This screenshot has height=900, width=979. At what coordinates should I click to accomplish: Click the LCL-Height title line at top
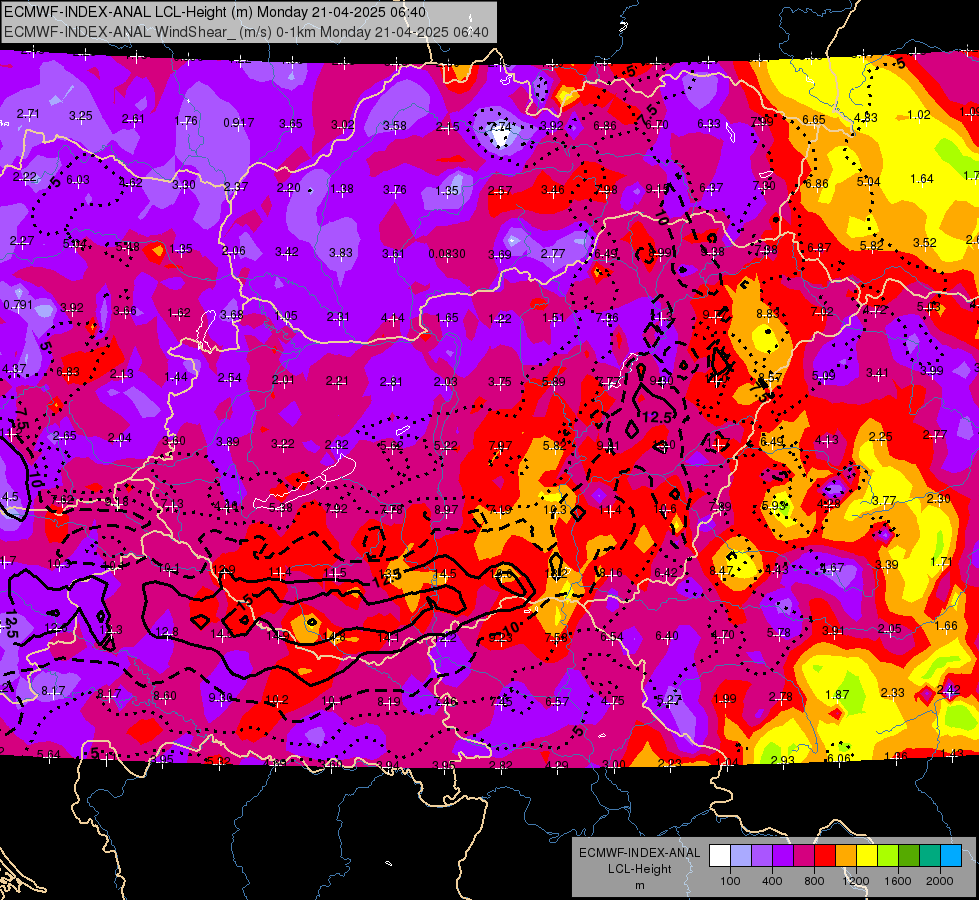tap(215, 12)
